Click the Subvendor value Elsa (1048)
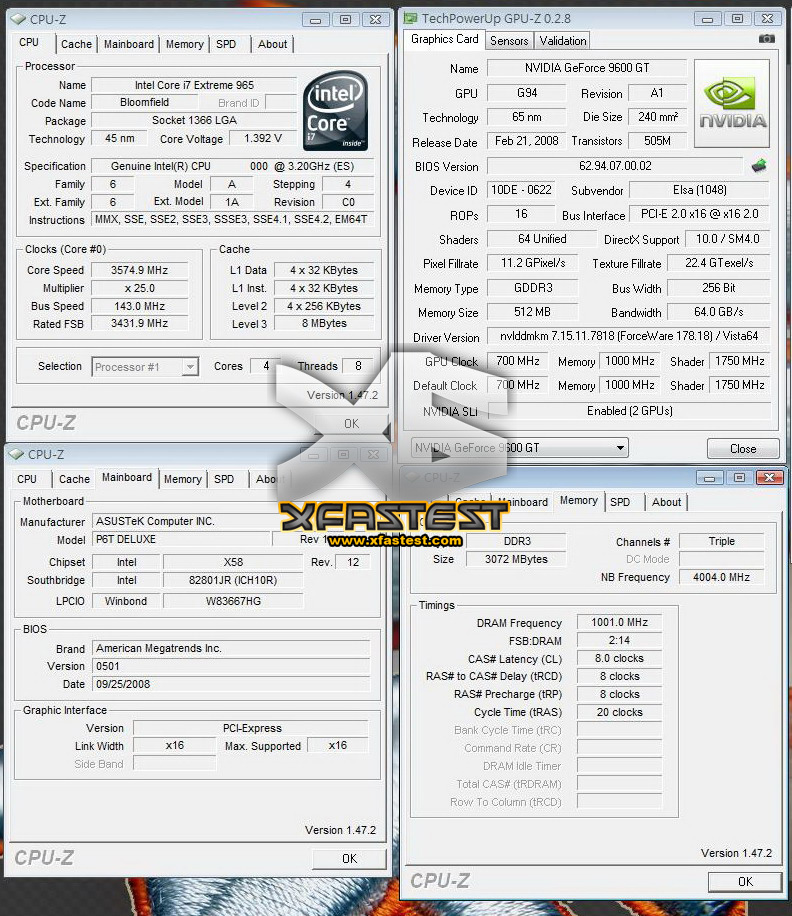 point(700,190)
